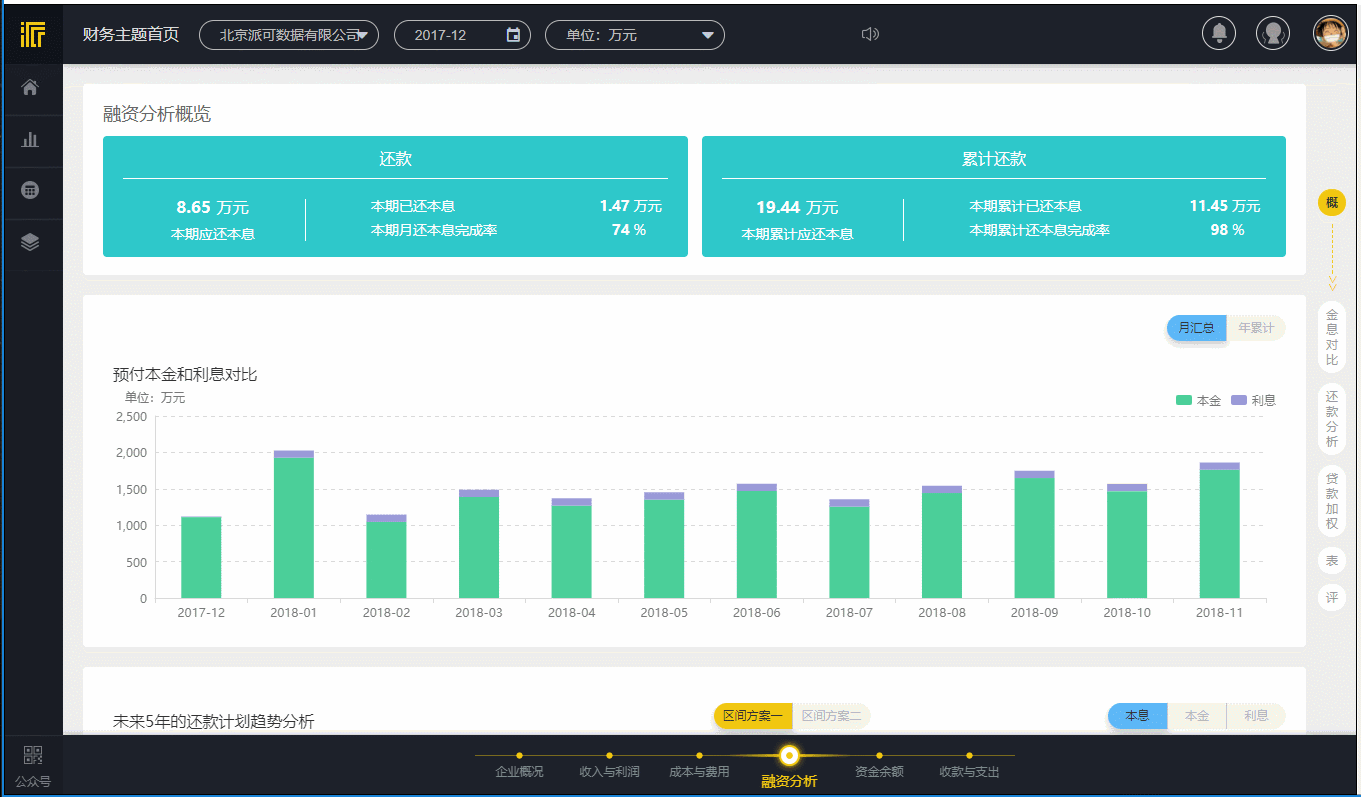Click the support headset icon in header
Image resolution: width=1361 pixels, height=797 pixels.
click(x=1272, y=34)
